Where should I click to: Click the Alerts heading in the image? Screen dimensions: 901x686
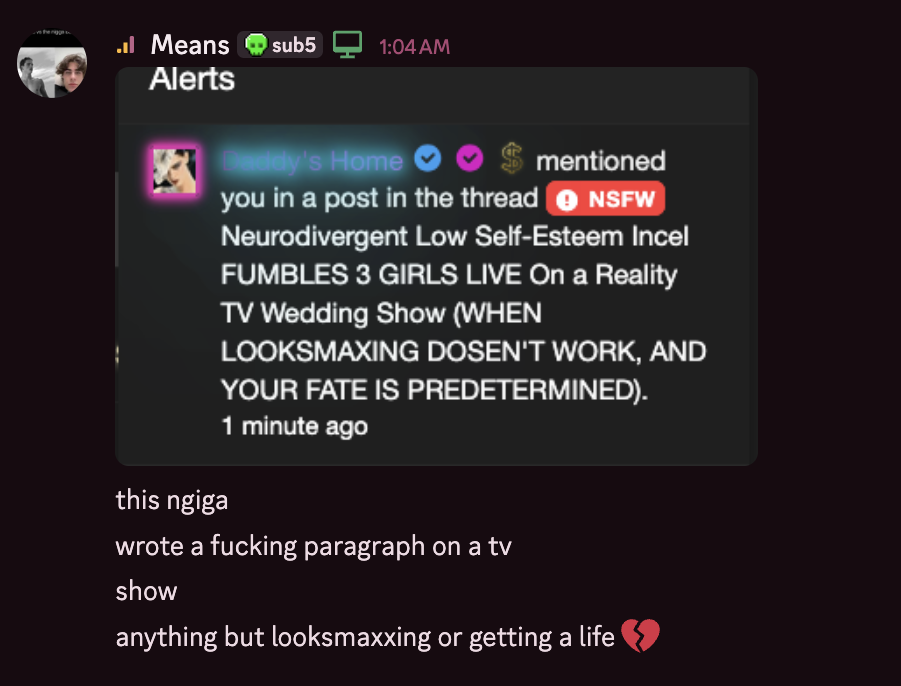click(x=192, y=79)
